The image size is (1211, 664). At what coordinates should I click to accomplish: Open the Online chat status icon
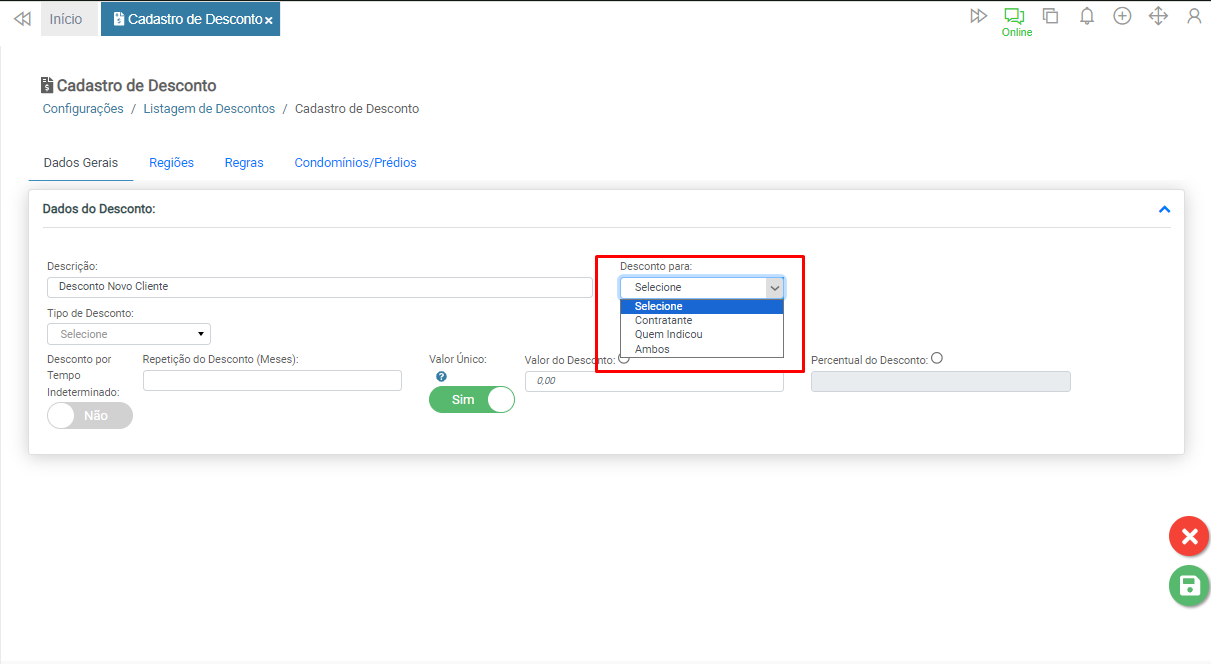[x=1015, y=17]
